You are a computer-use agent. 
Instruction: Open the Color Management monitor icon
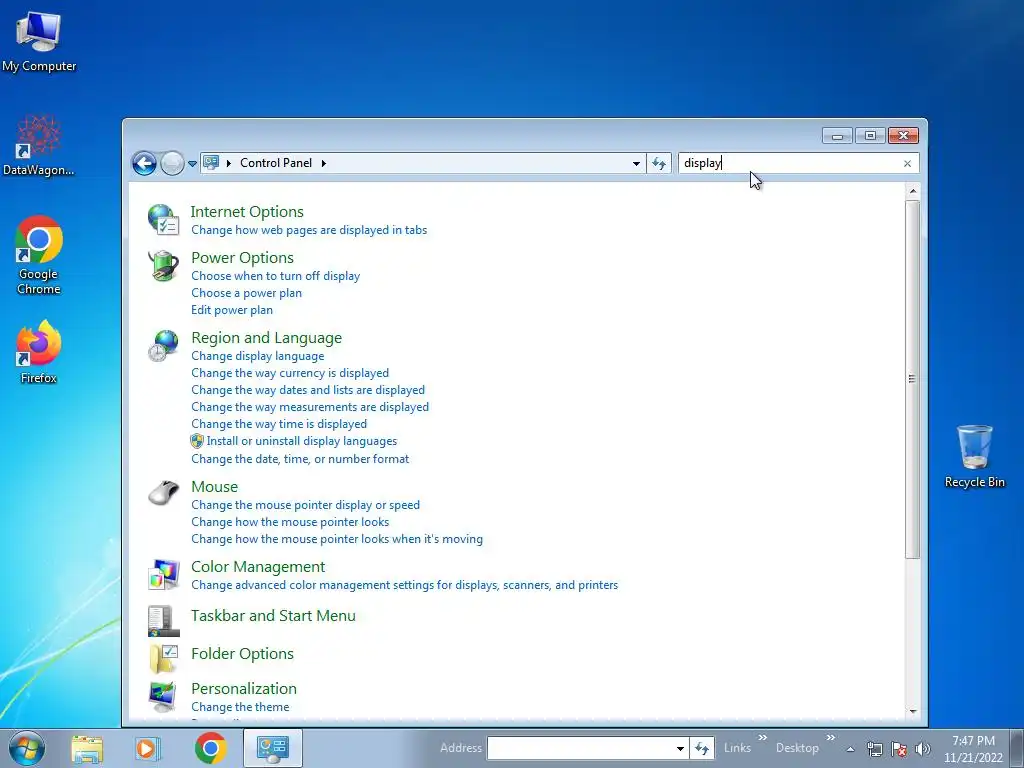click(163, 574)
